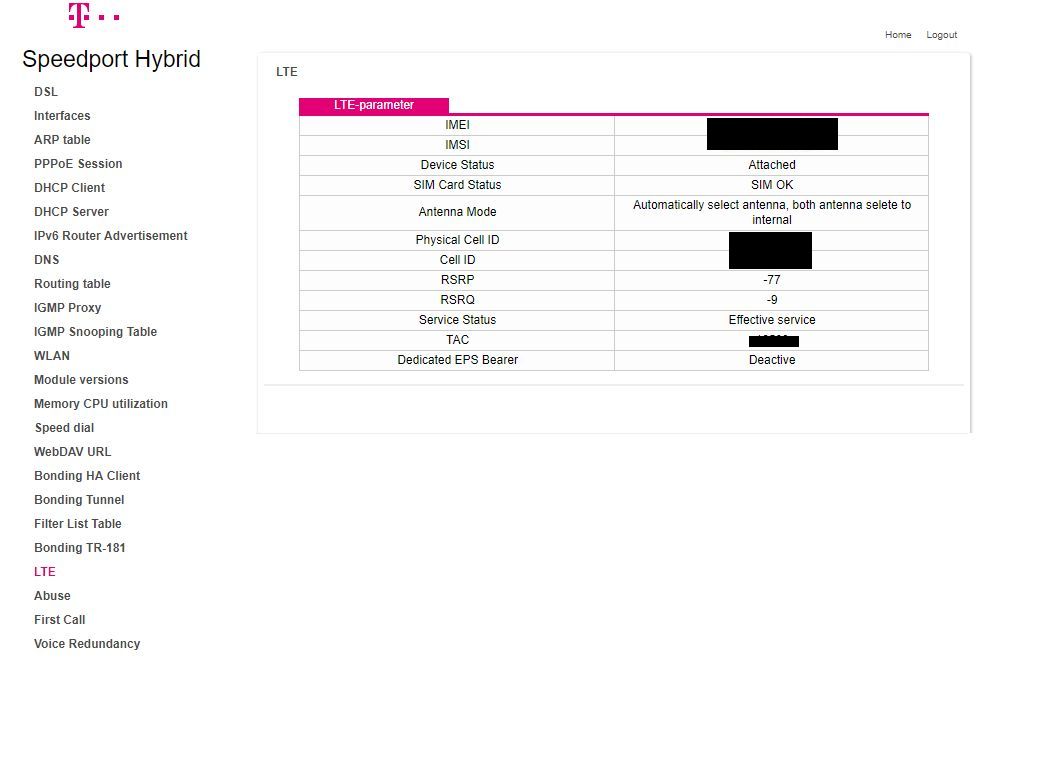
Task: Click the Deactive bearer value
Action: point(772,361)
